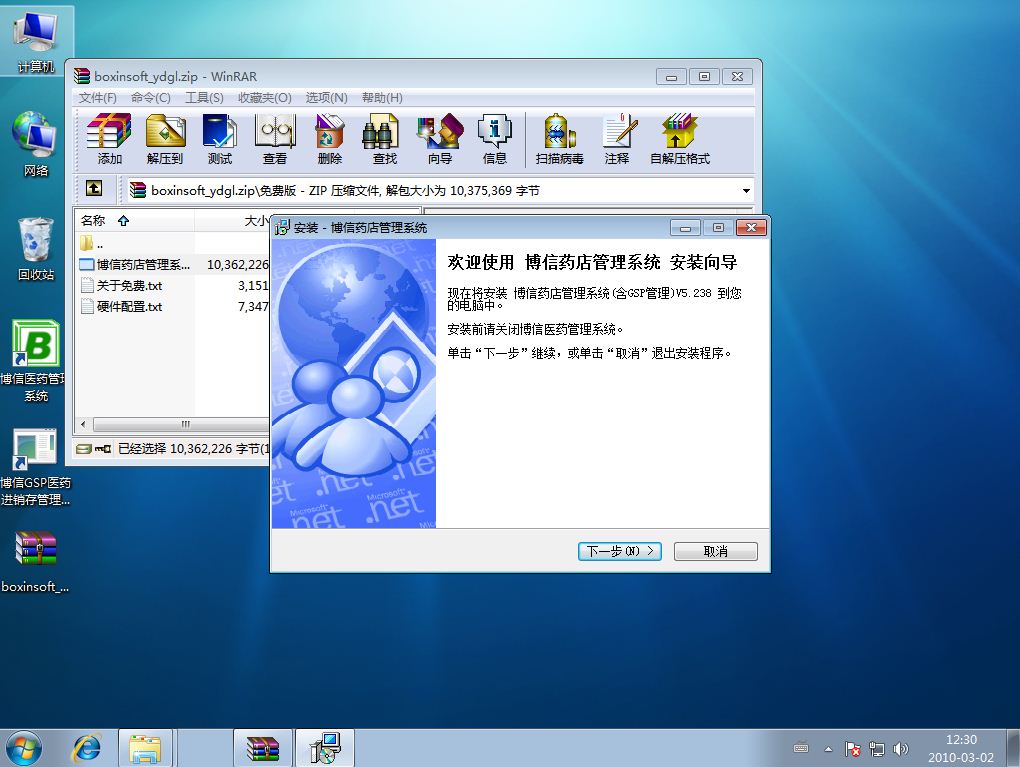1020x767 pixels.
Task: Click the Next (下一步) button
Action: coord(620,551)
